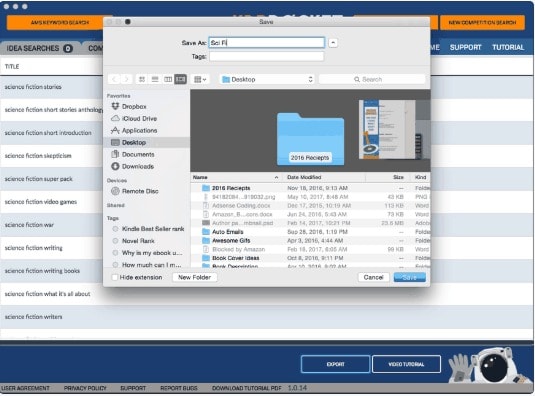Open the Book Cover Ideas folder row
This screenshot has height=396, width=535.
(x=310, y=258)
